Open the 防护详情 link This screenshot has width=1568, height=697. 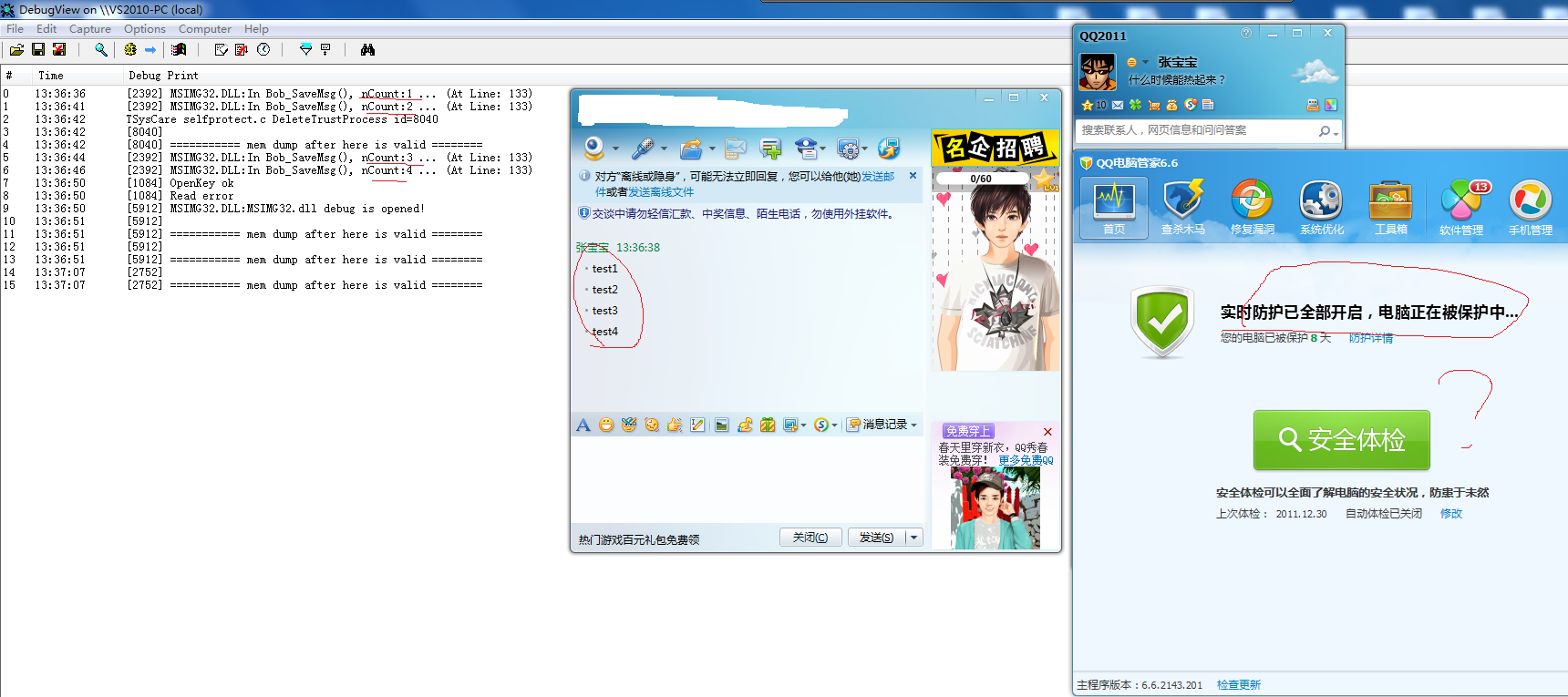tap(1371, 338)
